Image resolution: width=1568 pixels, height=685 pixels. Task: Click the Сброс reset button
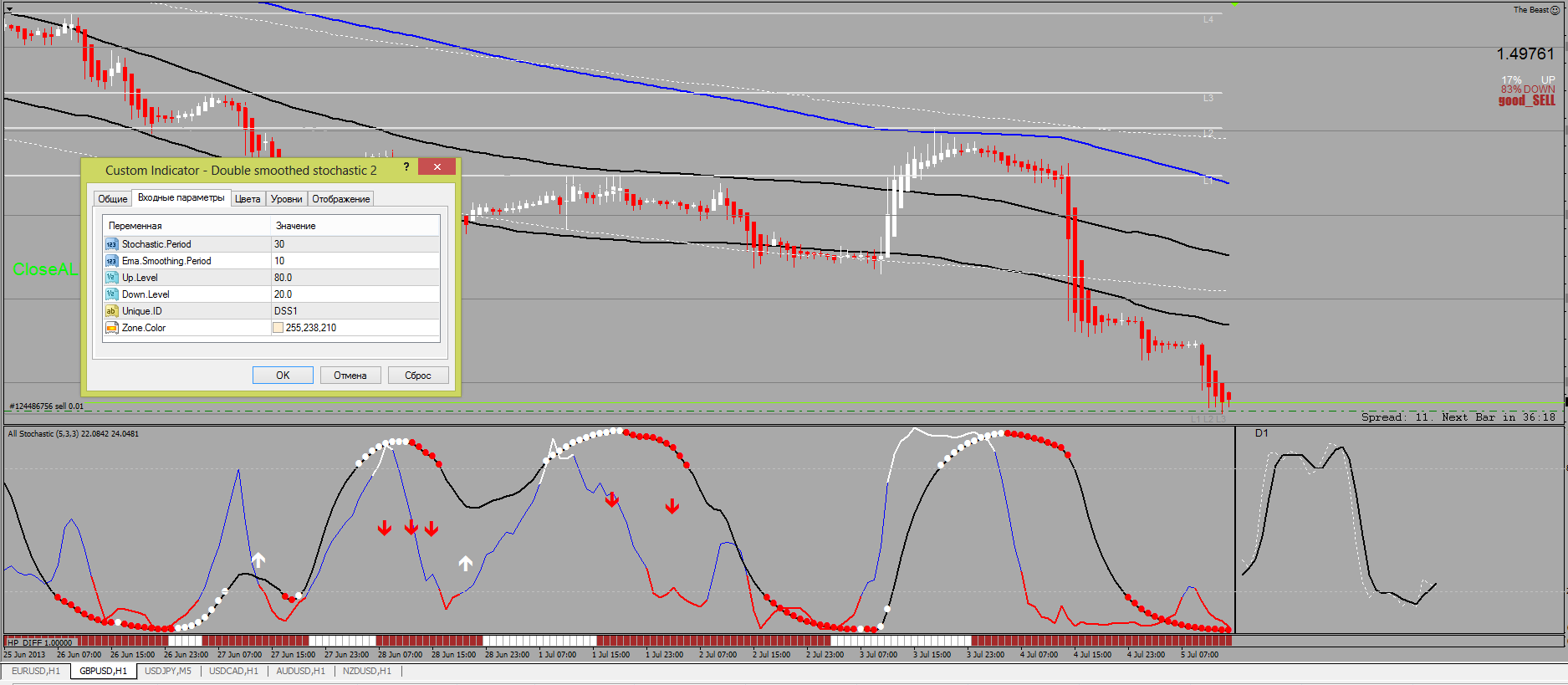point(418,376)
